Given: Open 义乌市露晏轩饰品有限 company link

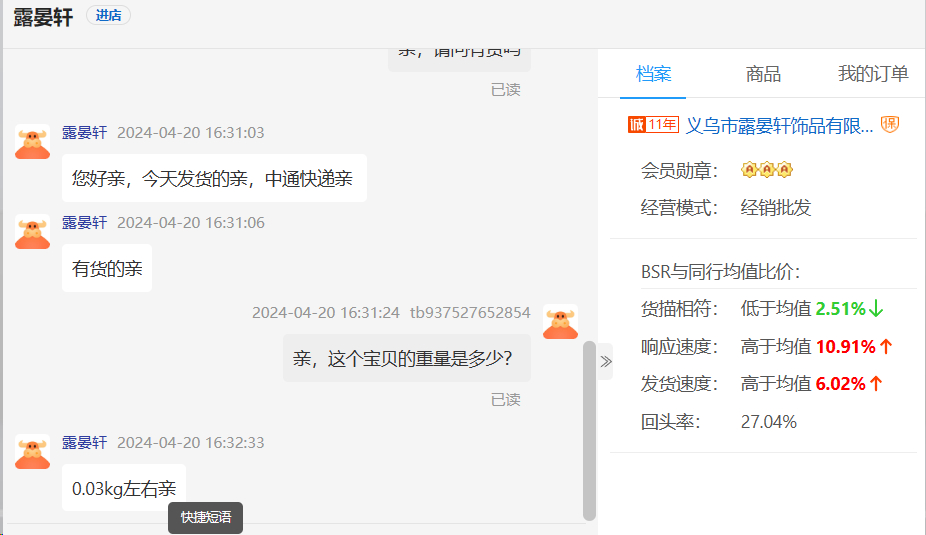Looking at the screenshot, I should [779, 125].
